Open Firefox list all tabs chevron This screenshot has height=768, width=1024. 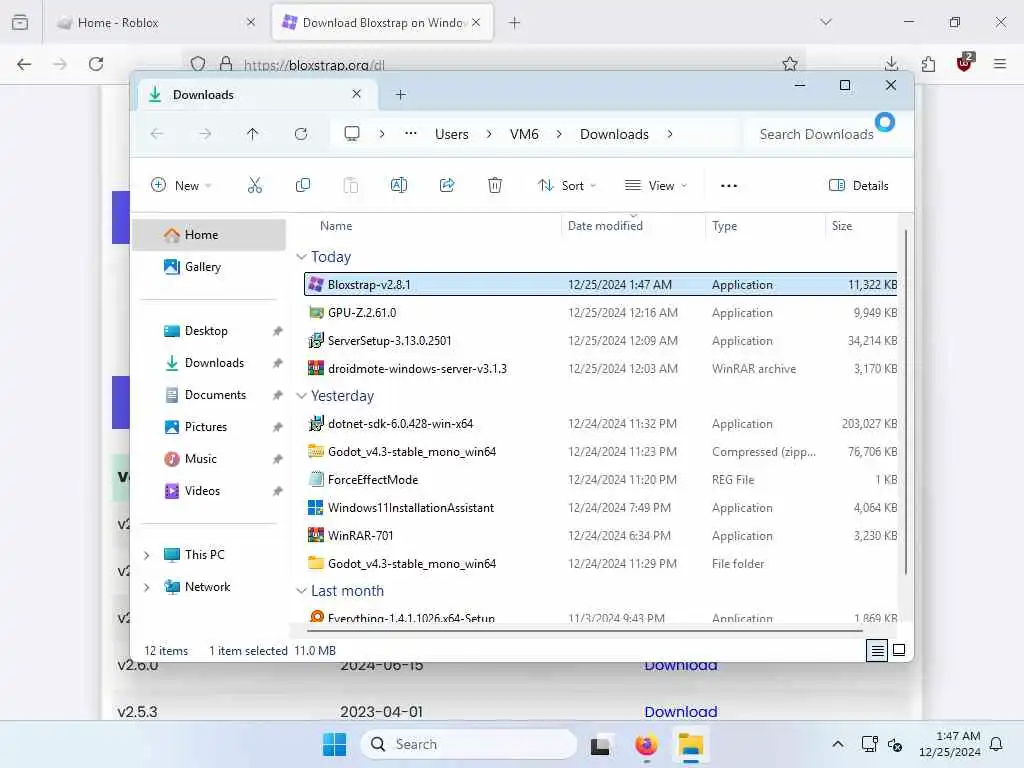826,22
